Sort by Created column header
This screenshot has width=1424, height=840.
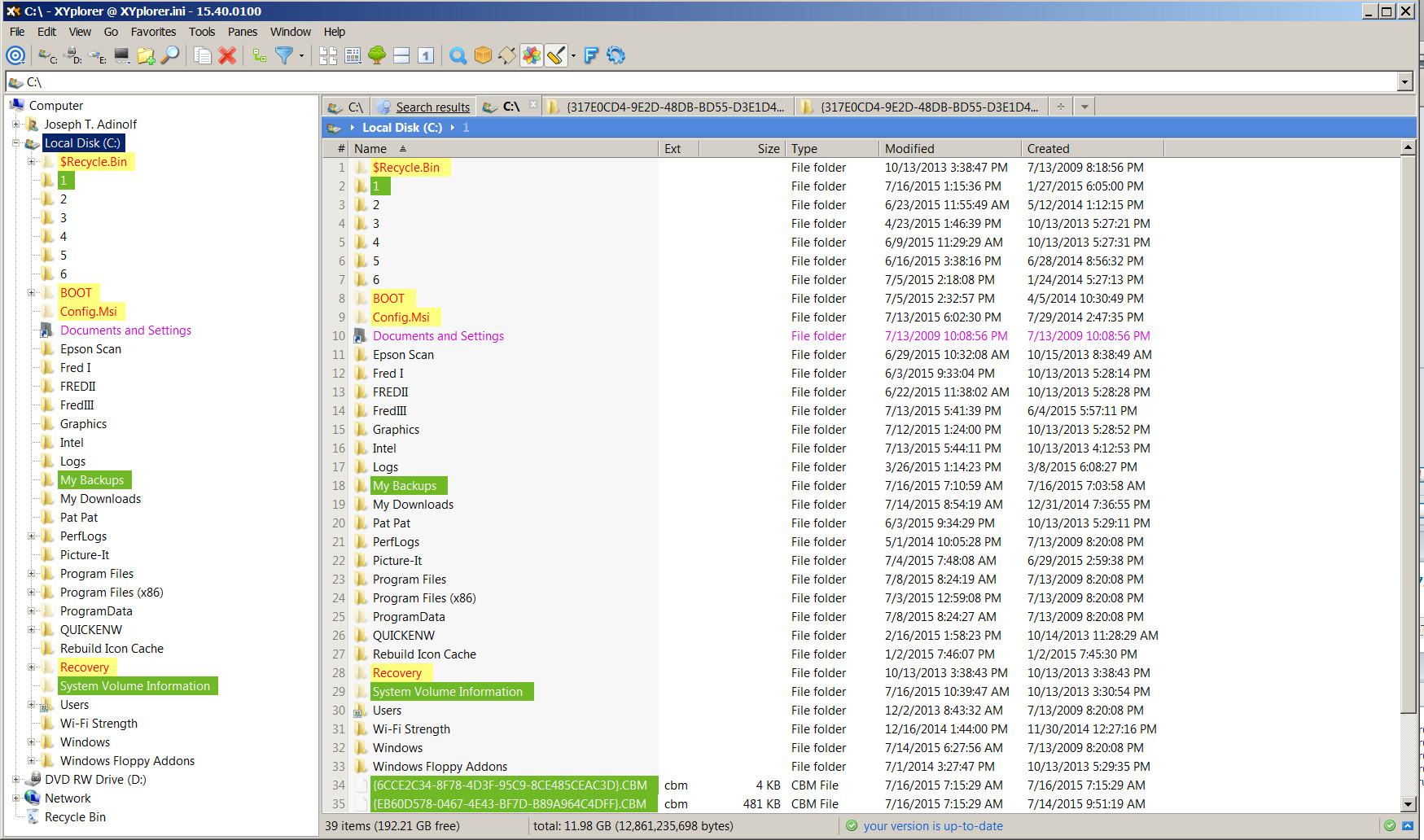point(1093,149)
